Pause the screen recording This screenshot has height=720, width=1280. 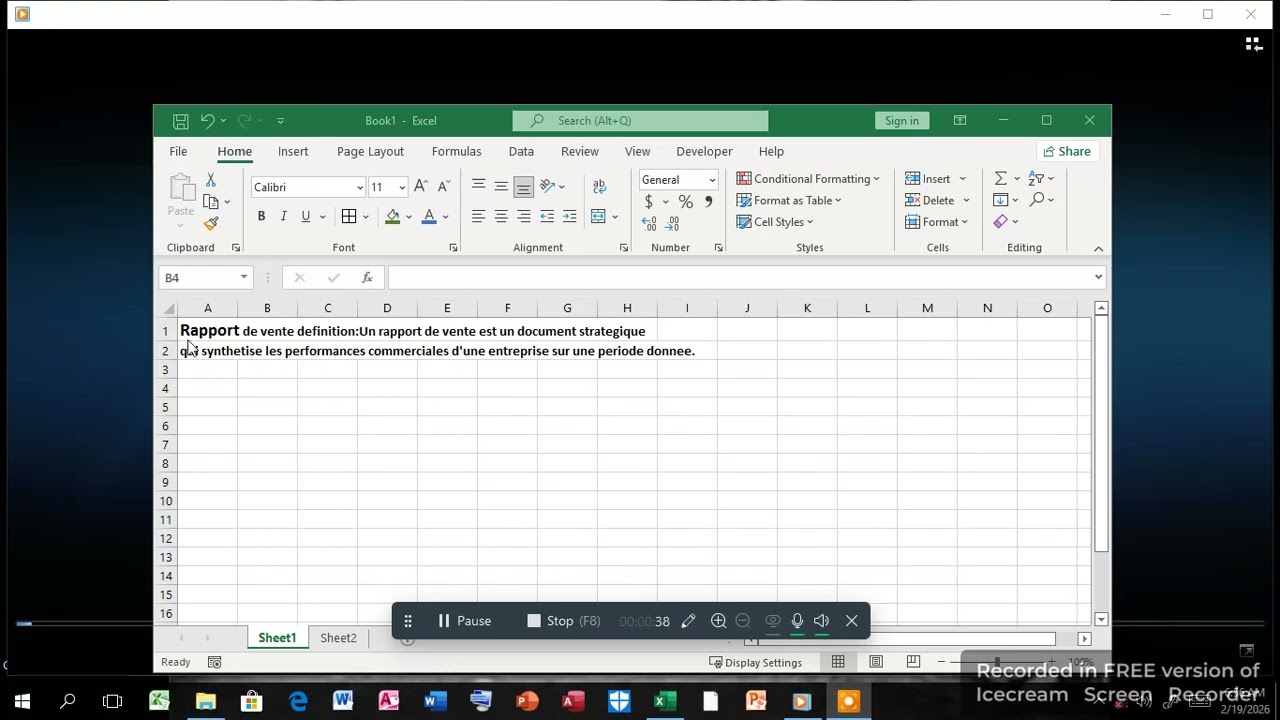pos(464,621)
